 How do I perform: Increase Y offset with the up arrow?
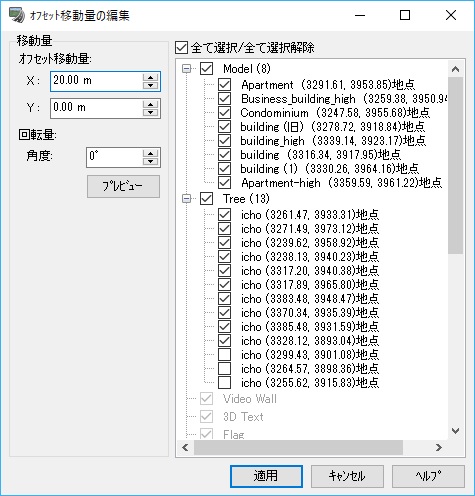tap(150, 104)
